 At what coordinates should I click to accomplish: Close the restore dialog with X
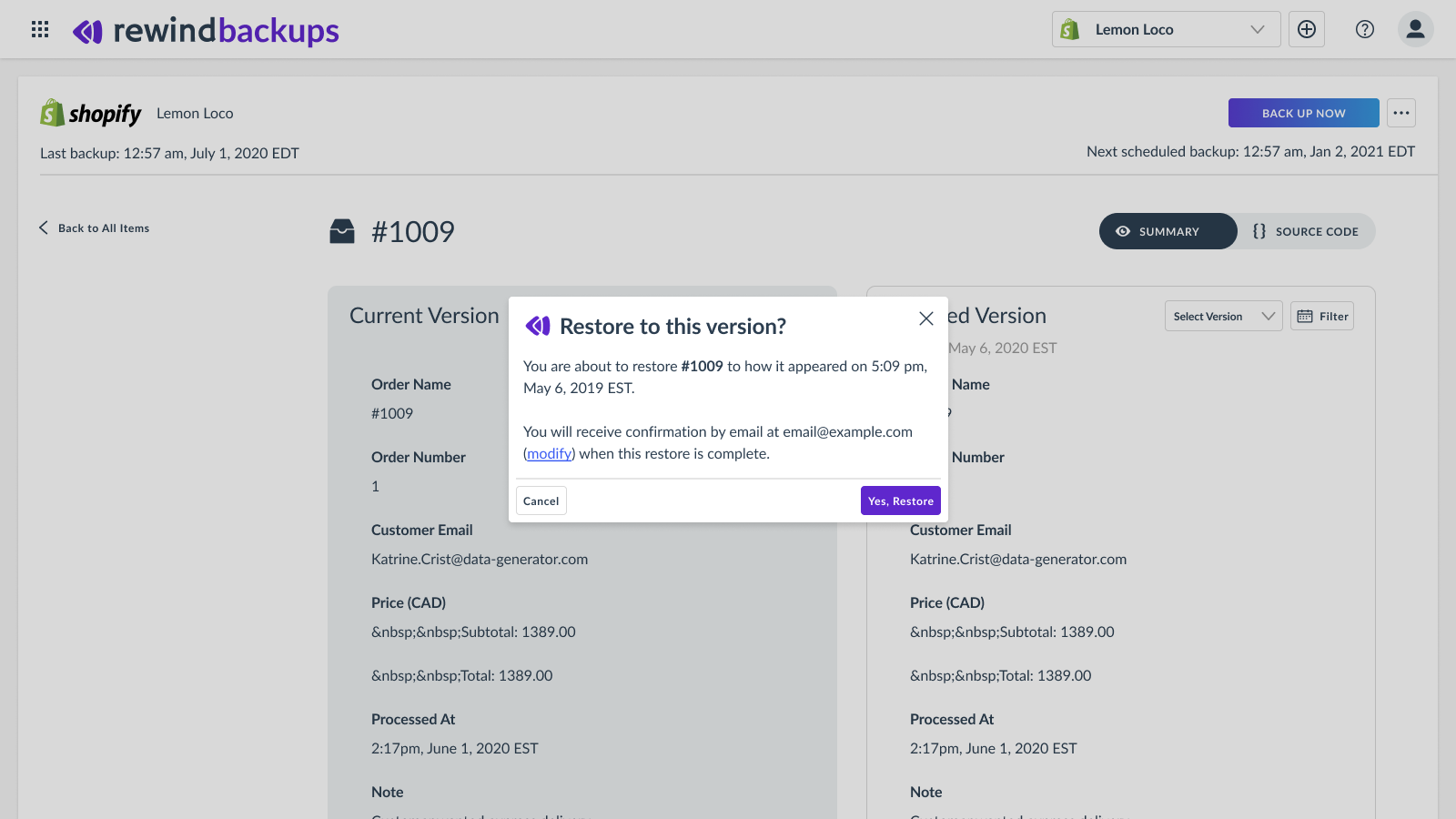point(926,318)
